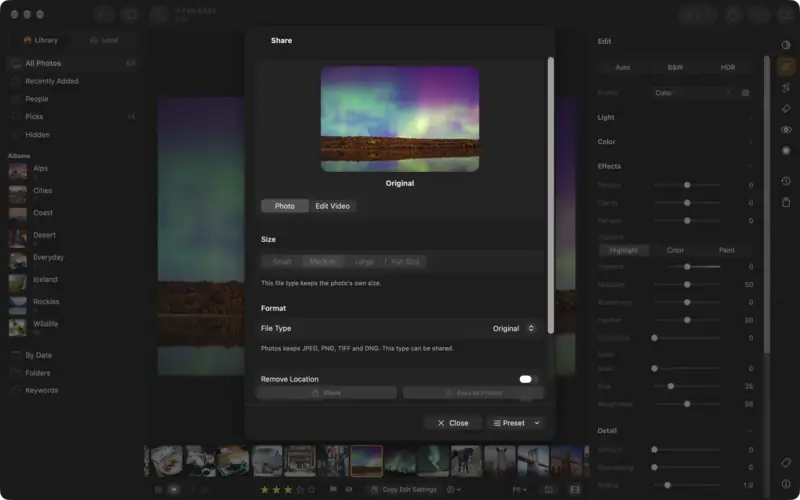The height and width of the screenshot is (500, 800).
Task: Select the Library tab
Action: coord(41,40)
